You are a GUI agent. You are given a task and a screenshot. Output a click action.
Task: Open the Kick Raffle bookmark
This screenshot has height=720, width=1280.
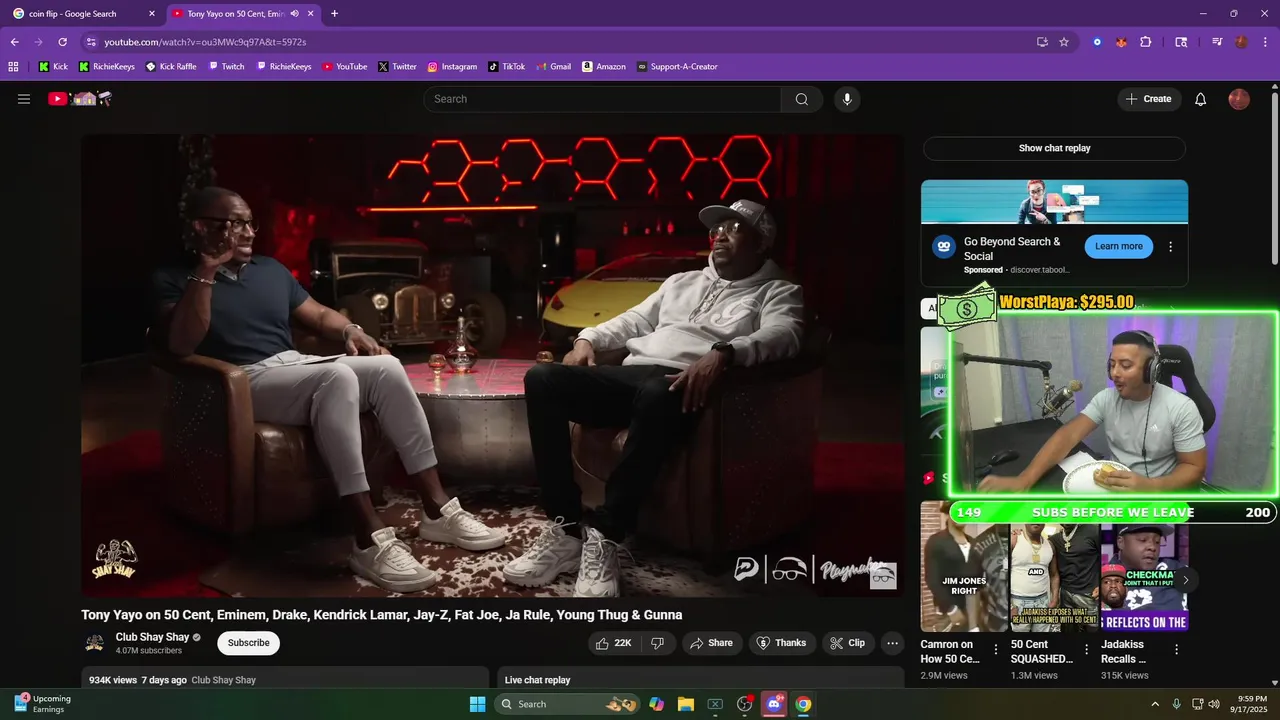coord(171,67)
